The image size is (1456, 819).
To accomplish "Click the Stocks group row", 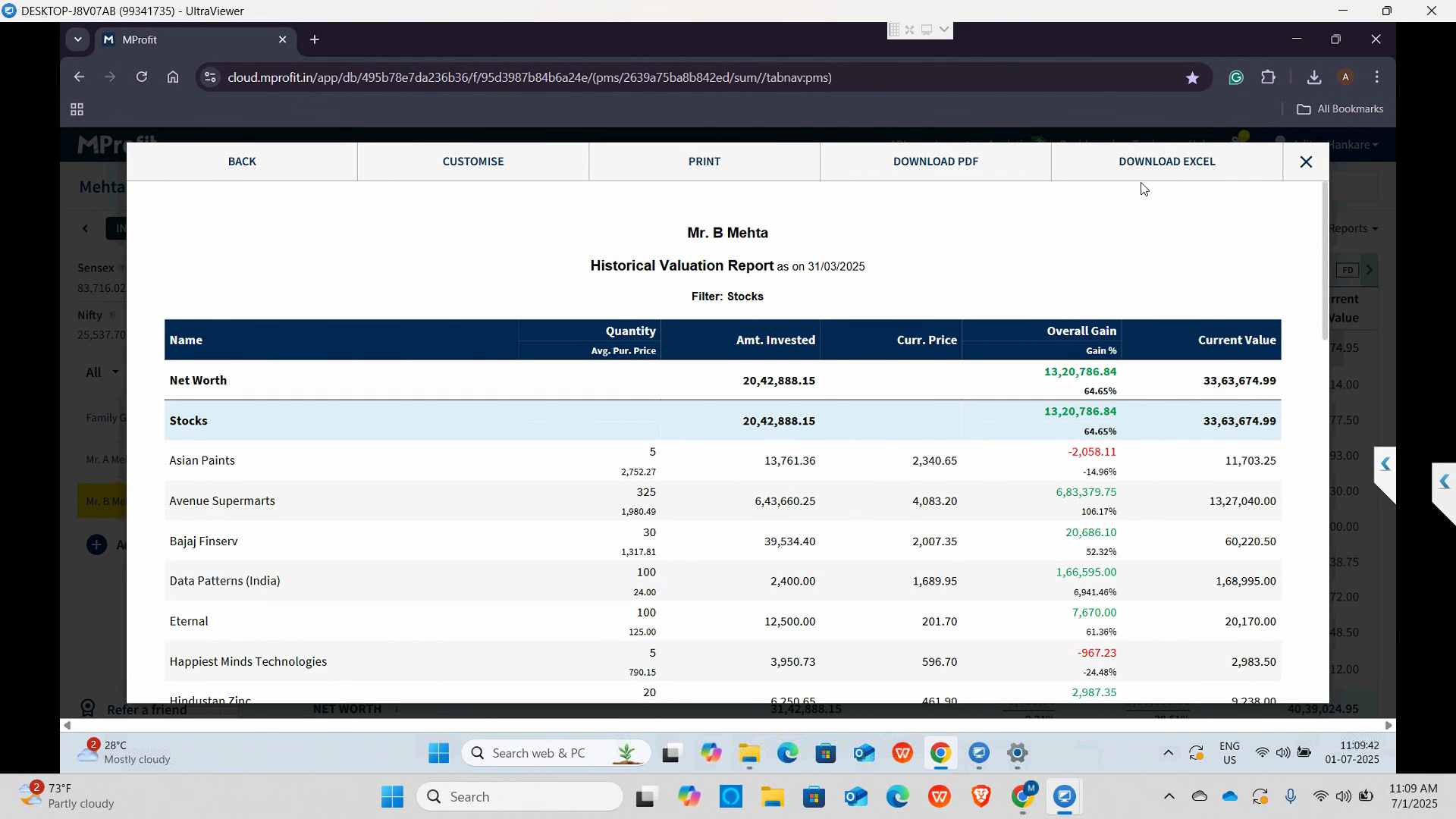I will tap(723, 421).
